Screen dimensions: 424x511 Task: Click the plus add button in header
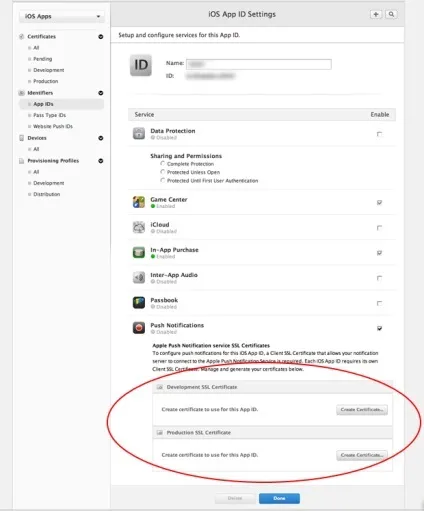pyautogui.click(x=376, y=14)
